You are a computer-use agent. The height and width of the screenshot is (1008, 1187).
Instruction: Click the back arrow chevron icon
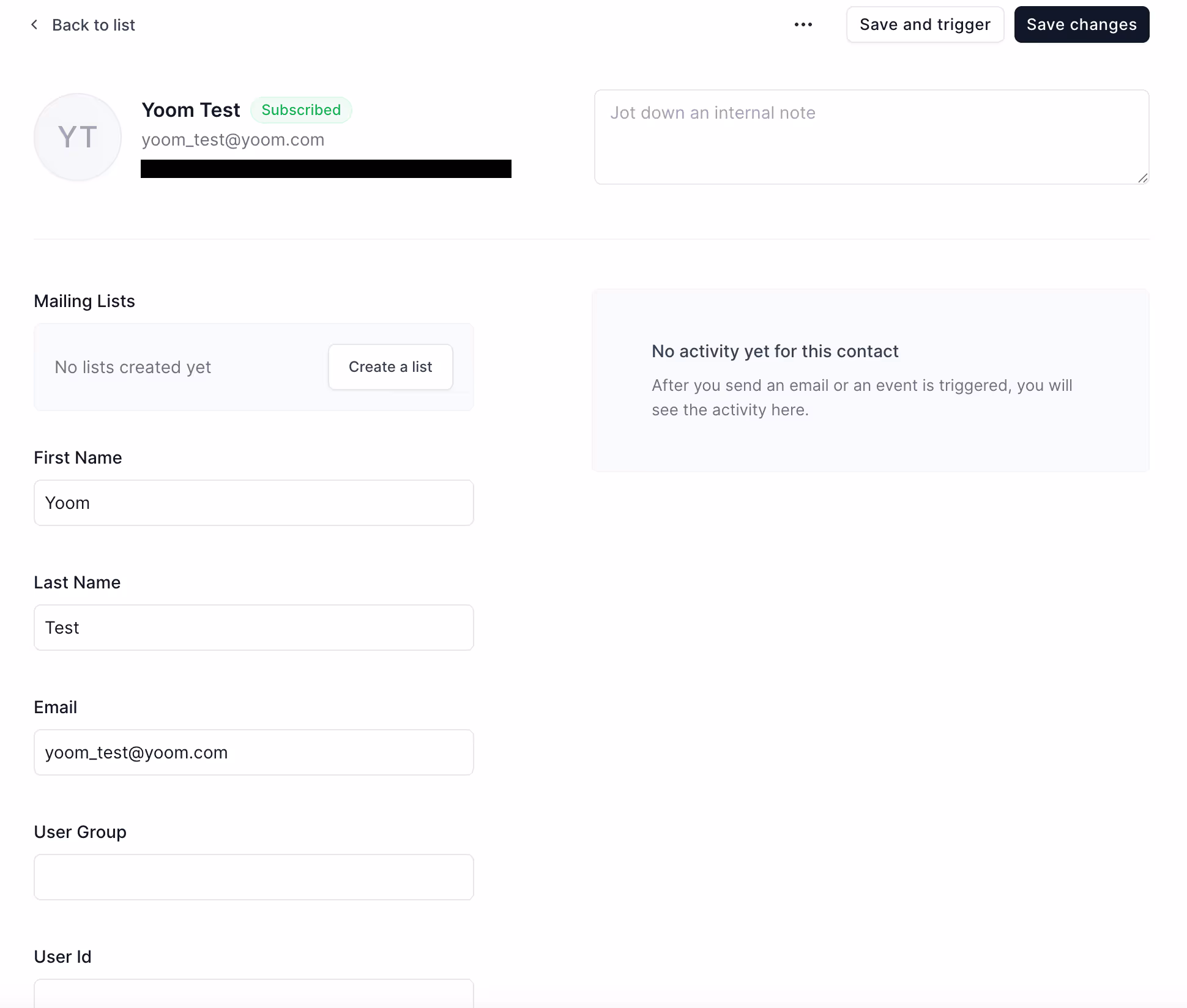coord(34,24)
